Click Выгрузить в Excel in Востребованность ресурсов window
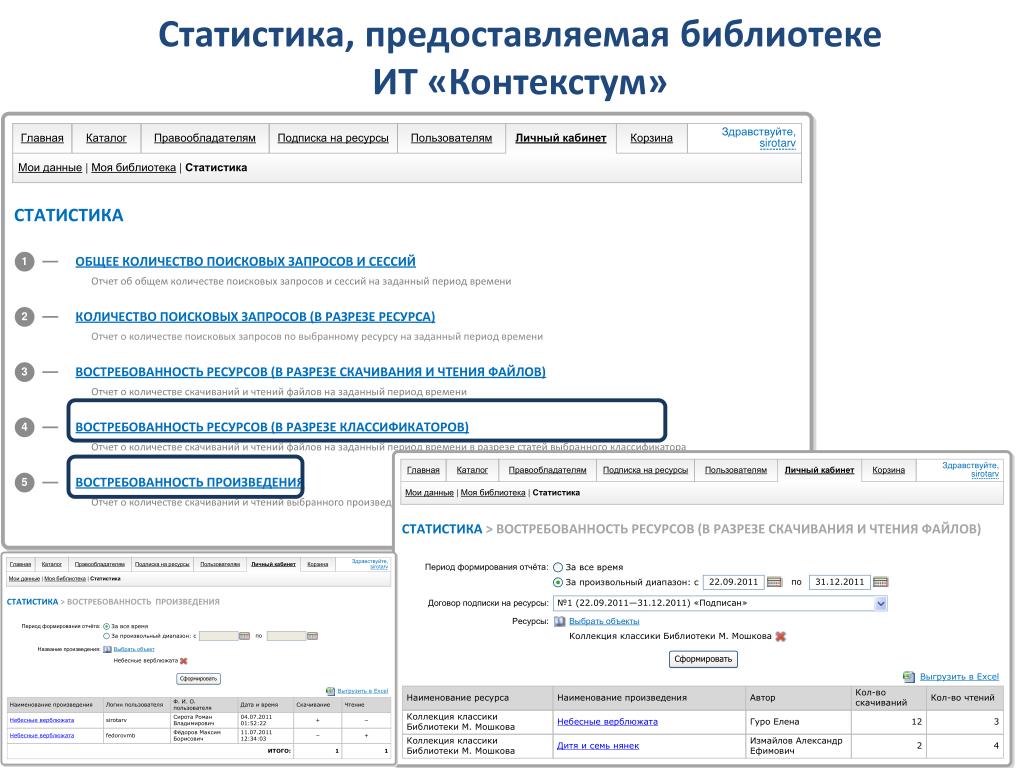Viewport: 1024px width, 768px height. (959, 677)
